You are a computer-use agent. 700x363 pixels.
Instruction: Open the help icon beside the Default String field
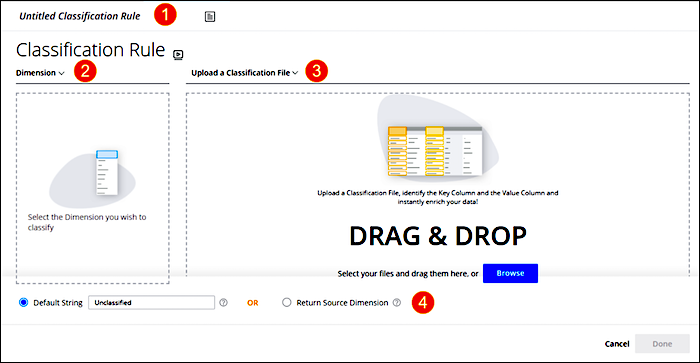[x=224, y=303]
